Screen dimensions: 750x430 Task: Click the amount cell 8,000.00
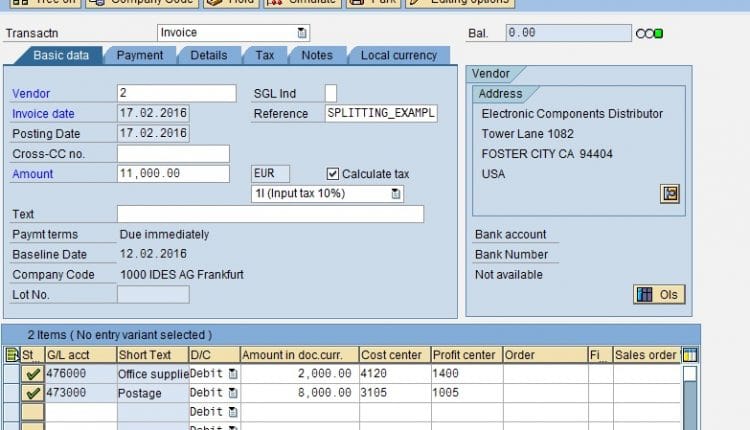point(299,393)
